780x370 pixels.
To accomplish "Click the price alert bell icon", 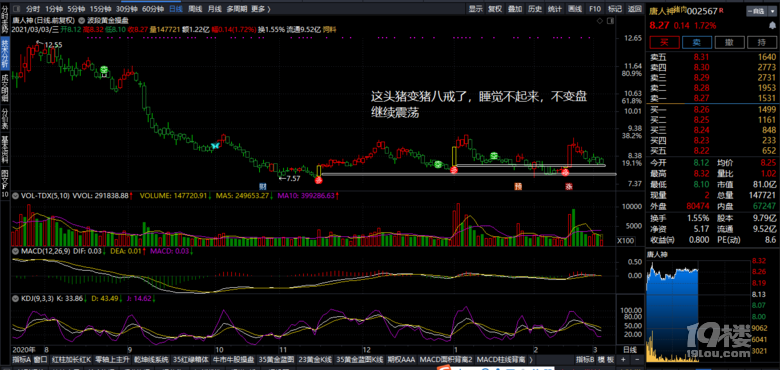I will pyautogui.click(x=772, y=25).
